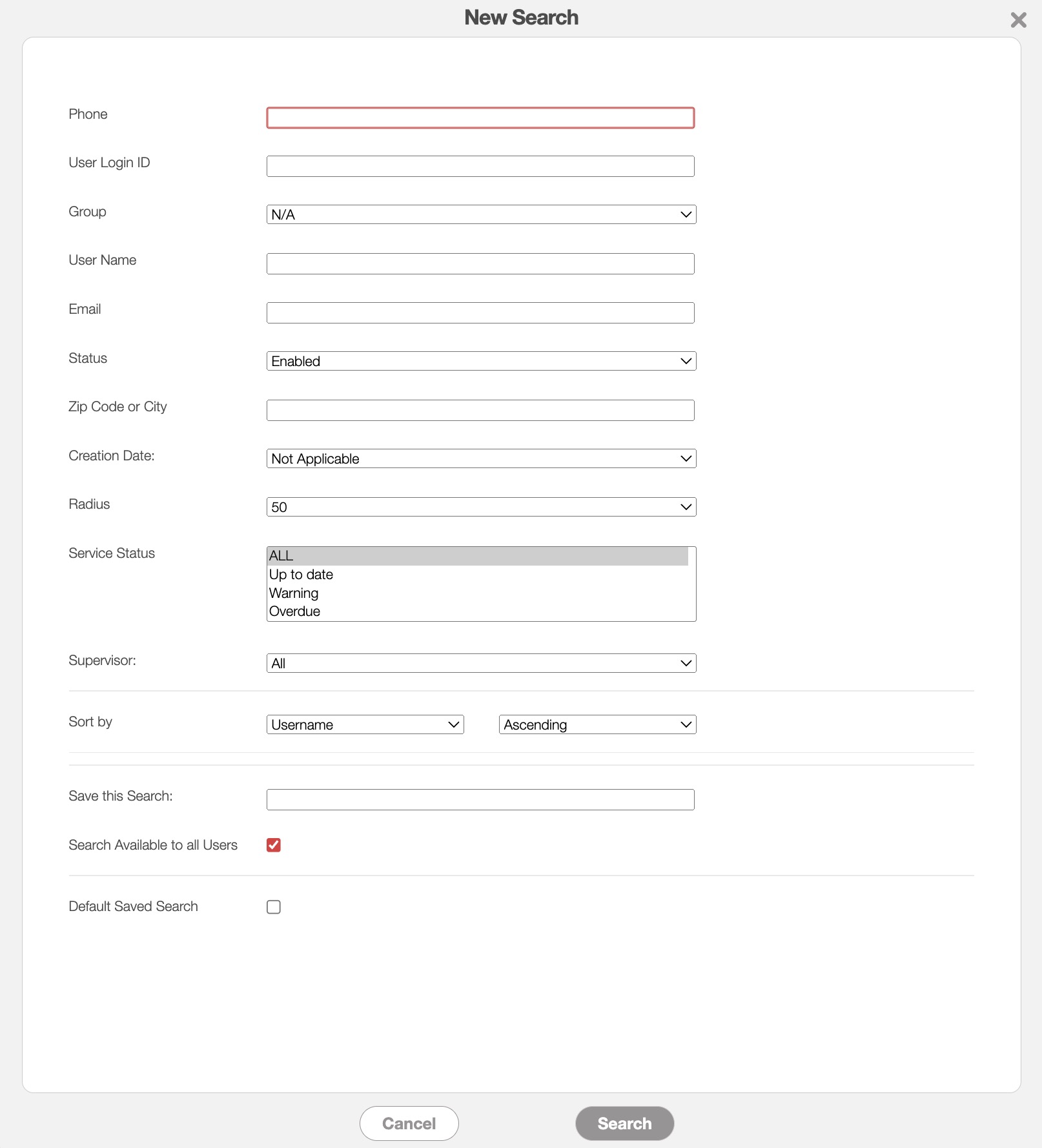This screenshot has width=1042, height=1148.
Task: Enable the Default Saved Search checkbox
Action: (x=274, y=907)
